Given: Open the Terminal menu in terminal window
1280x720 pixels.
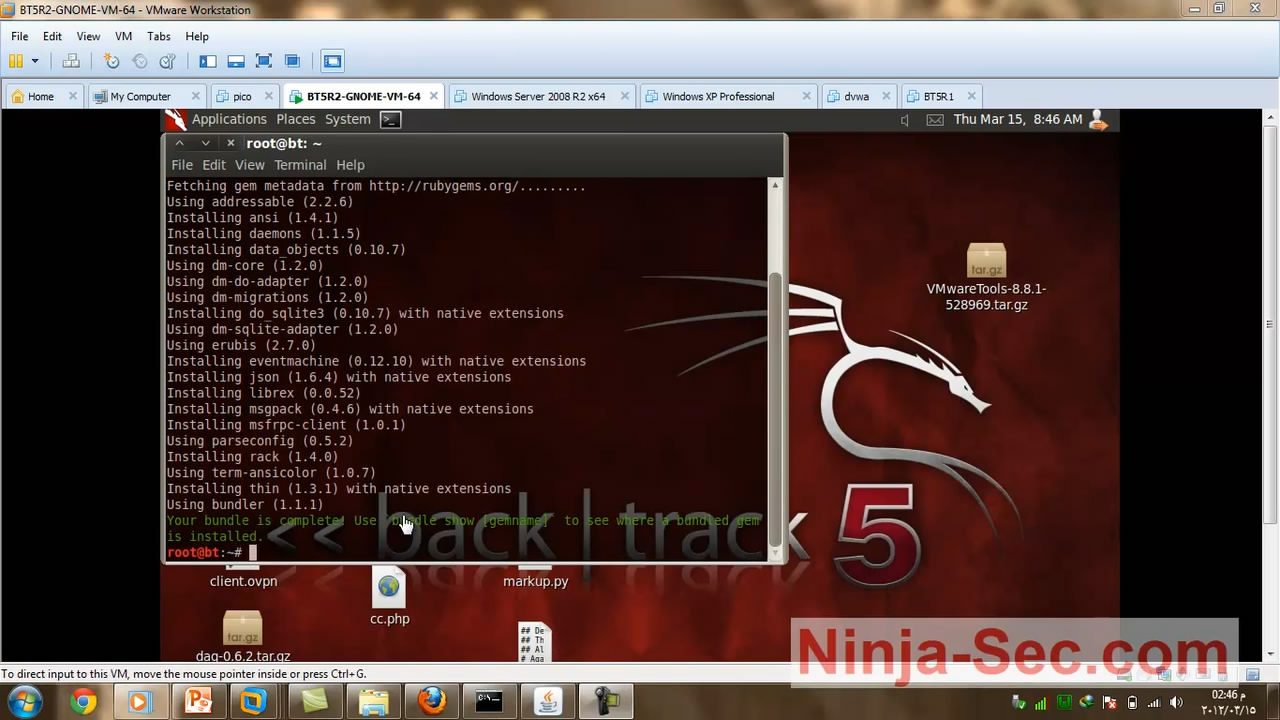Looking at the screenshot, I should pyautogui.click(x=300, y=165).
